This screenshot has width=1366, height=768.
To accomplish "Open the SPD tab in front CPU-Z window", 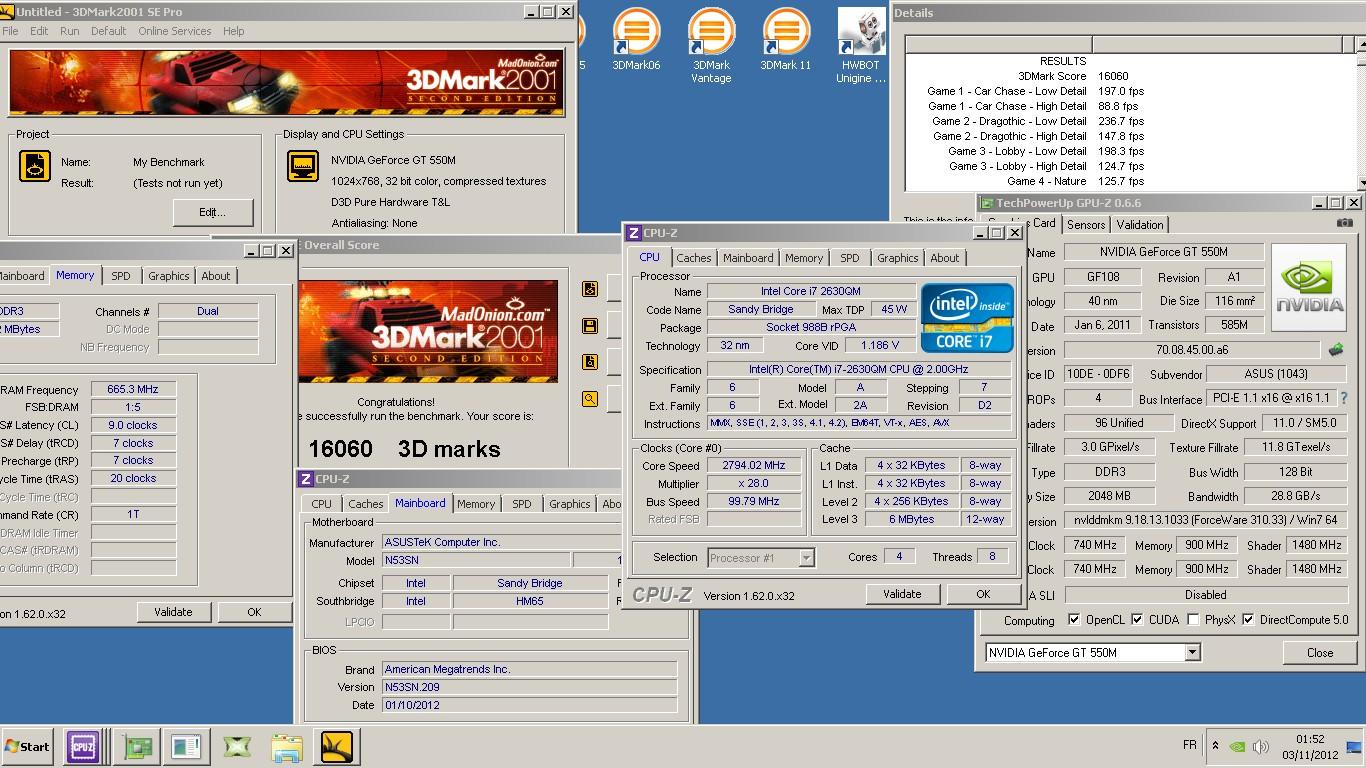I will 849,258.
